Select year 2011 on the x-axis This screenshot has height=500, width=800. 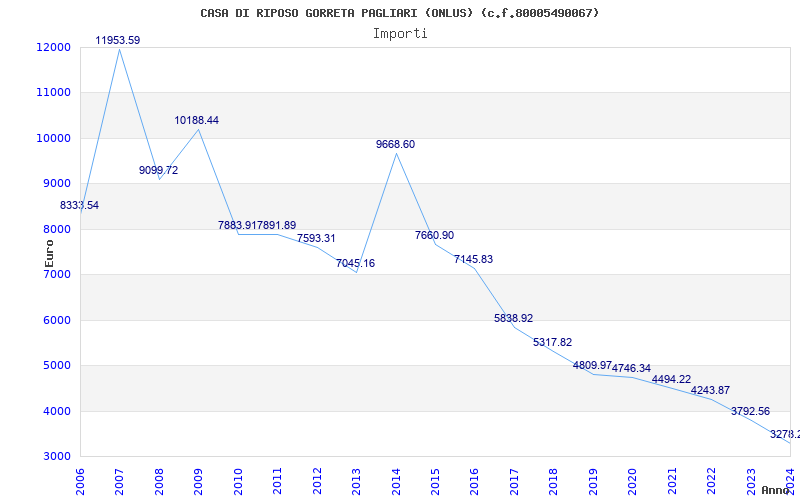point(277,481)
